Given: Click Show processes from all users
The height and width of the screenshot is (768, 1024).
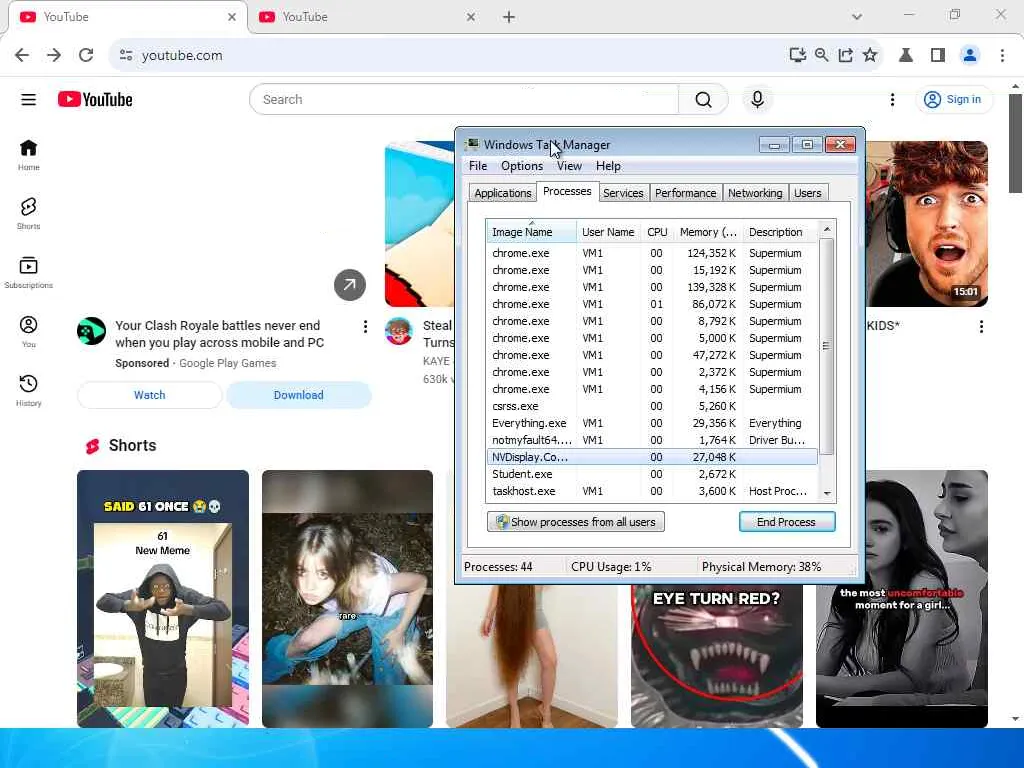Looking at the screenshot, I should click(x=575, y=522).
